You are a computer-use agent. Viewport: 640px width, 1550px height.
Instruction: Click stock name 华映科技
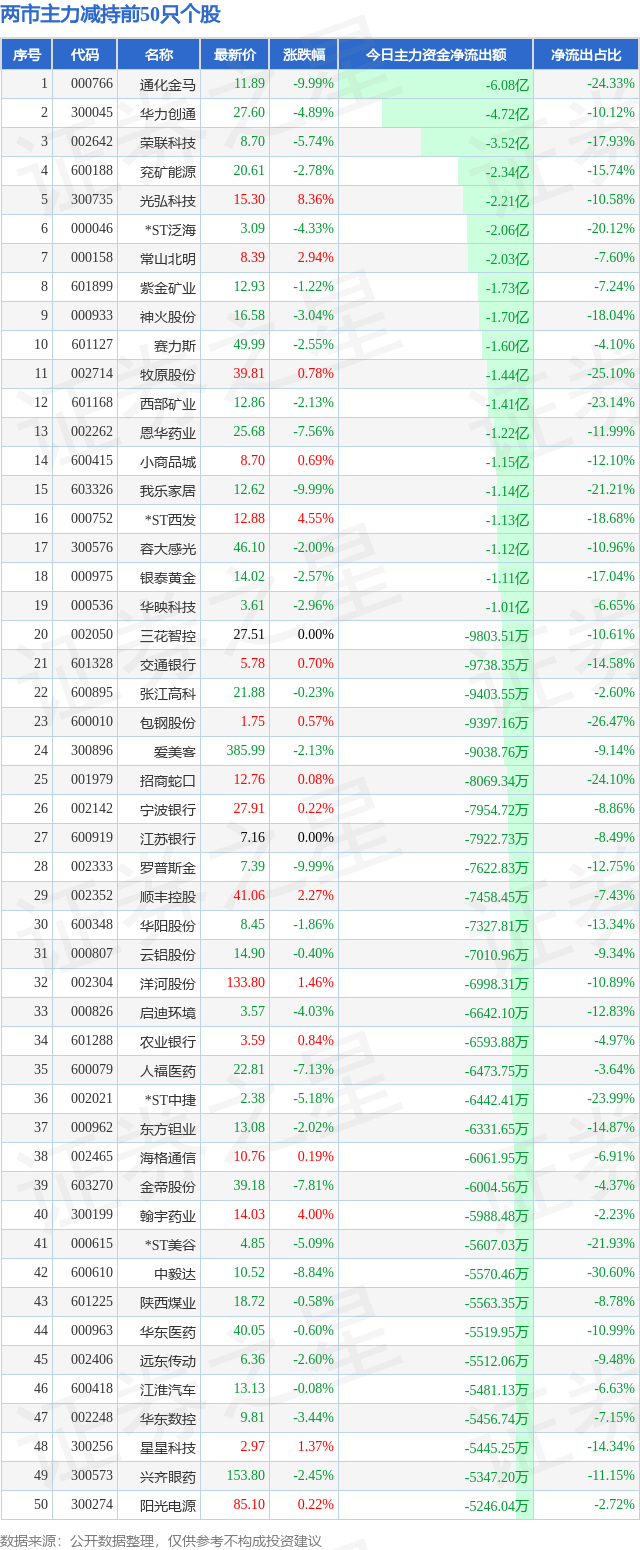pyautogui.click(x=168, y=607)
